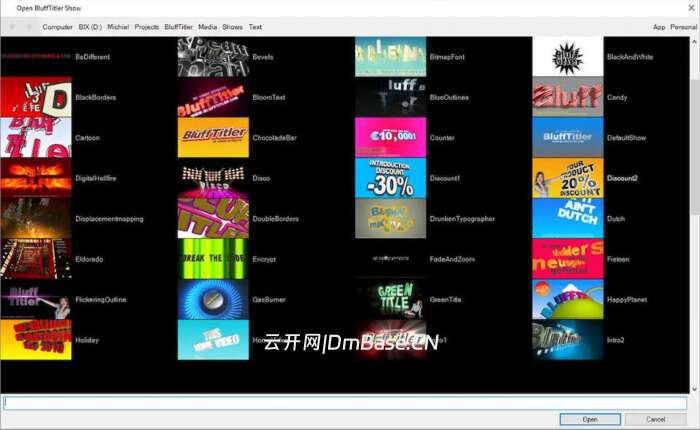Click the scrollbar down arrow
700x430 pixels.
coord(695,388)
